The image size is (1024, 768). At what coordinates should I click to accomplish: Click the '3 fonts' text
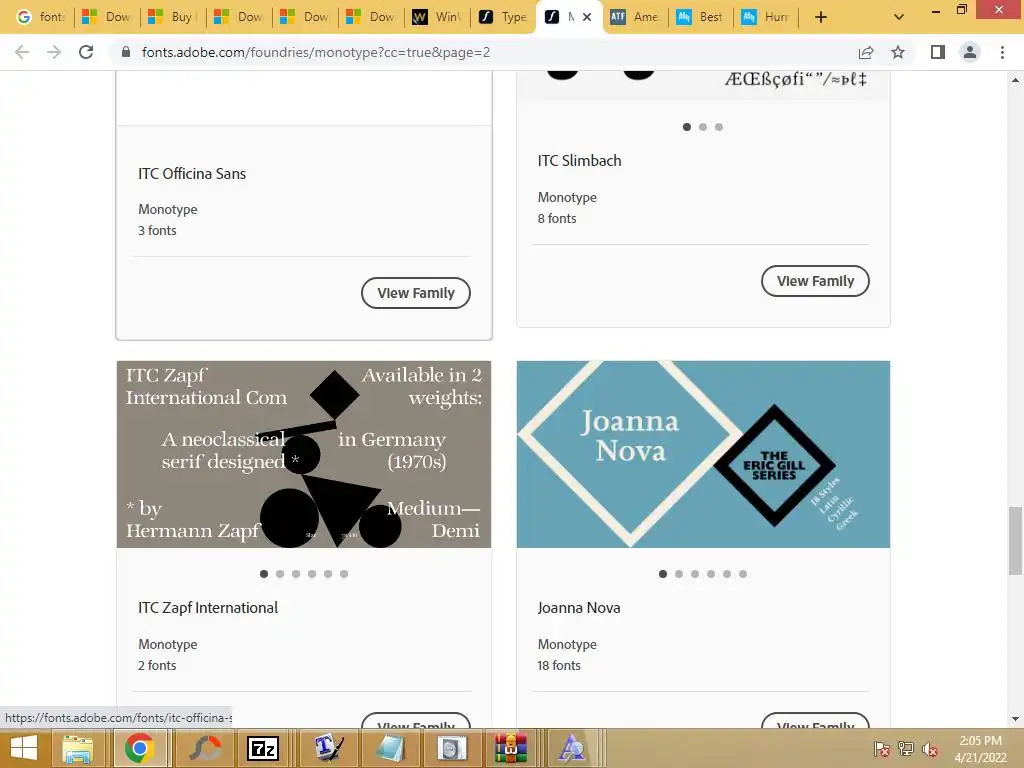(157, 231)
